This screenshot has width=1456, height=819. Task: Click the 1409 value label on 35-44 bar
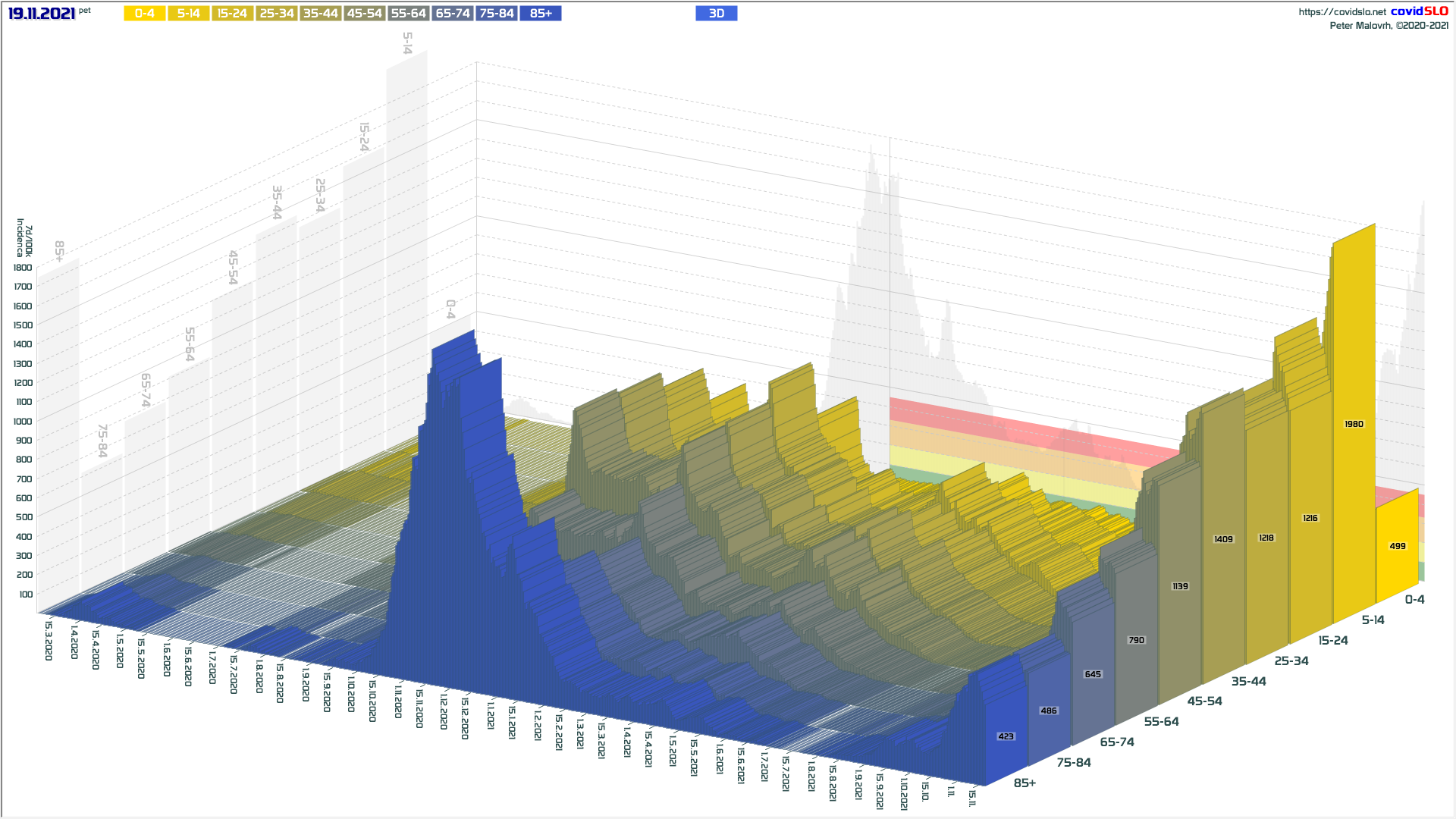[x=1223, y=539]
